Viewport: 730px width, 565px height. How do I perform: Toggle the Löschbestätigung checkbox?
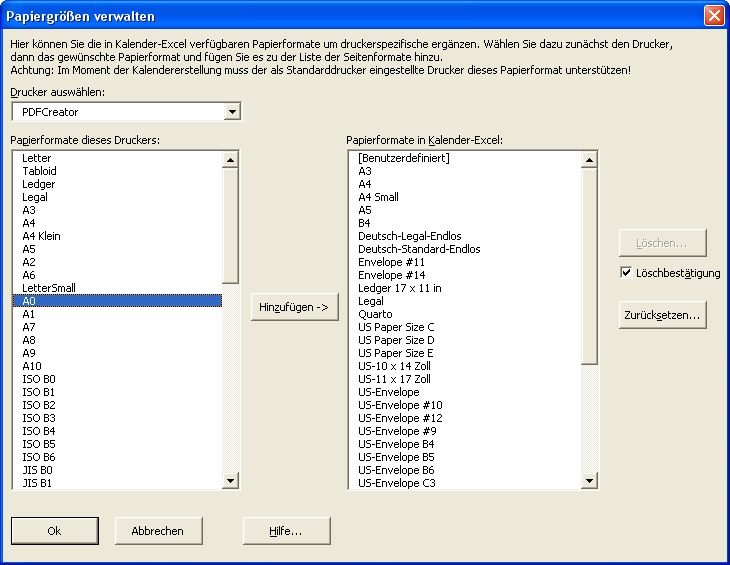click(626, 273)
